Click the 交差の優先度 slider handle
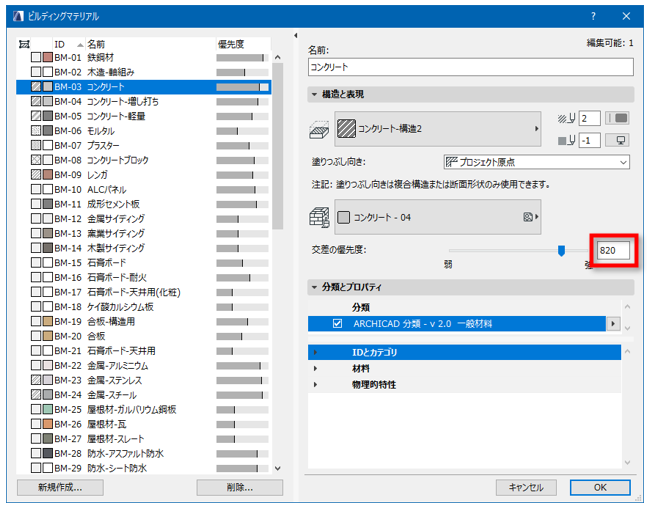 pos(561,251)
